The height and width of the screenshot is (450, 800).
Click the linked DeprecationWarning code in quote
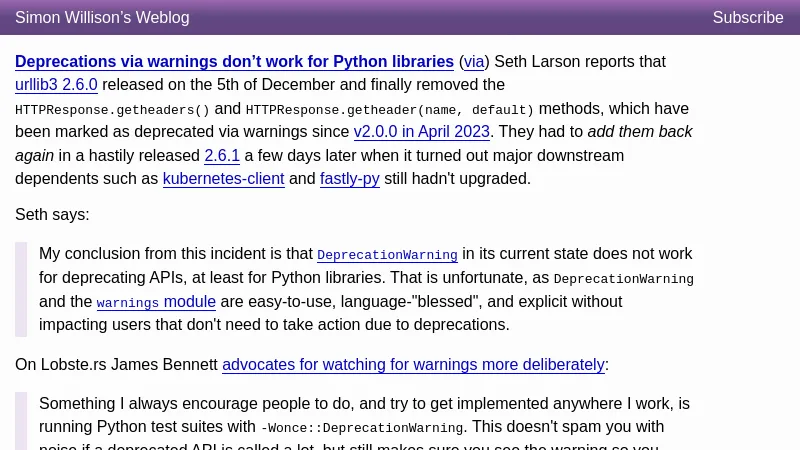[387, 255]
